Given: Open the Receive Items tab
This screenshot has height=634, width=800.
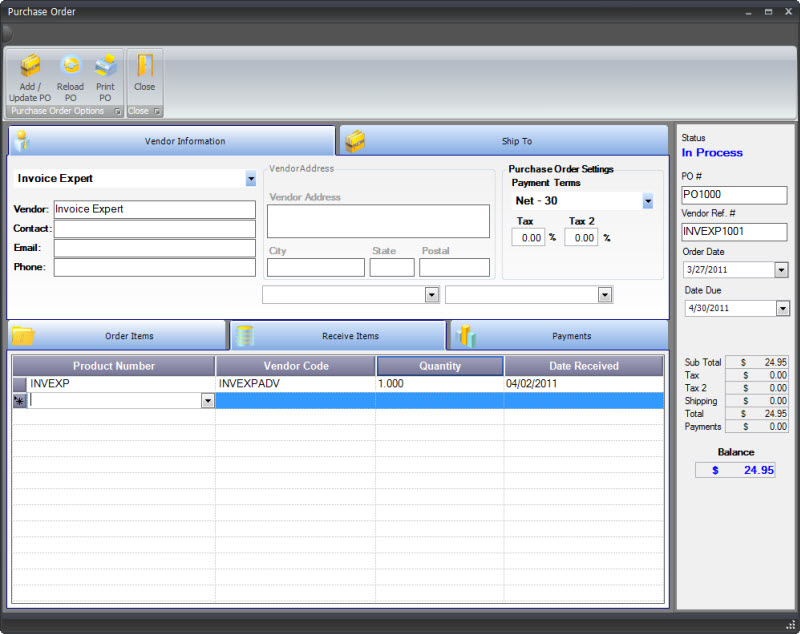Looking at the screenshot, I should [x=338, y=336].
